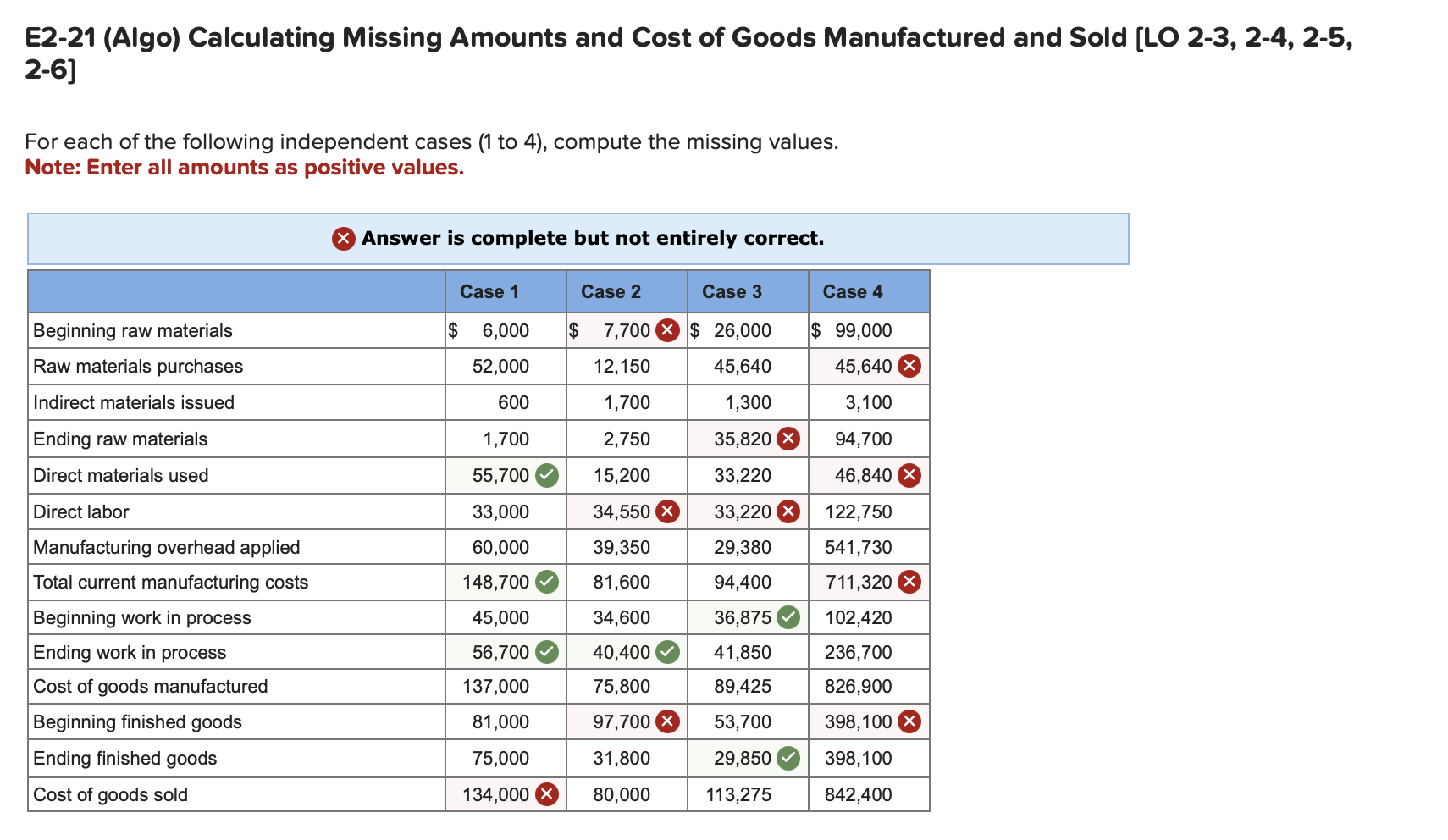The height and width of the screenshot is (840, 1448).
Task: Click the green checkmark beside Case 2 ending work in process
Action: click(x=668, y=652)
